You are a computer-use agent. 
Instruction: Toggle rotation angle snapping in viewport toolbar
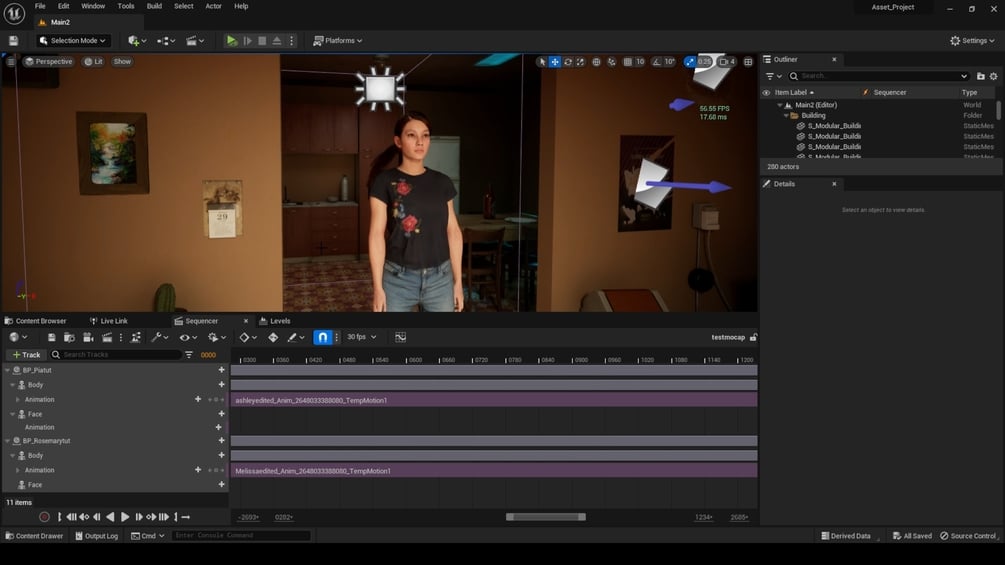(x=656, y=61)
